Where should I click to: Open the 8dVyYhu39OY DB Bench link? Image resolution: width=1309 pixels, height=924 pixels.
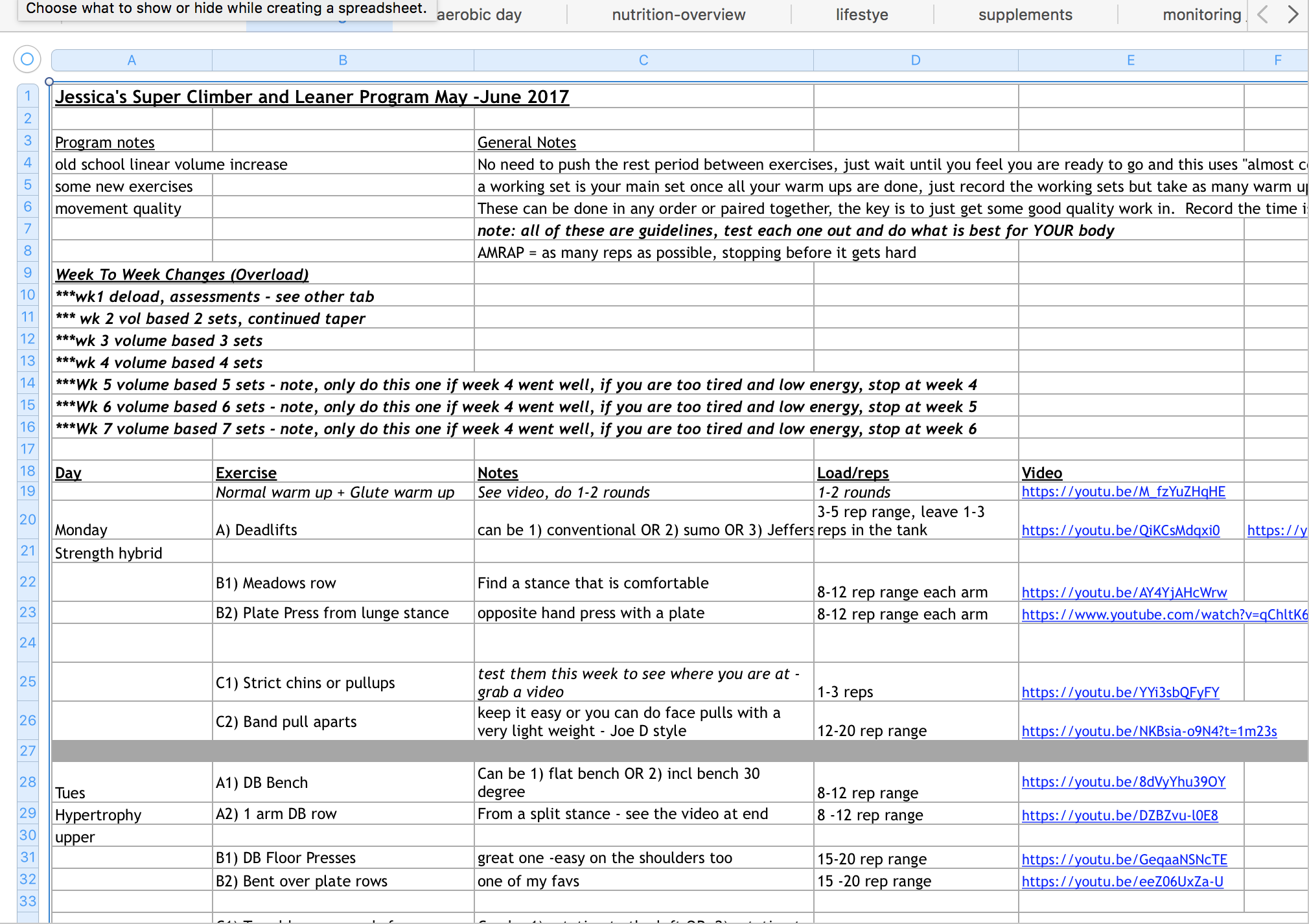pyautogui.click(x=1124, y=782)
